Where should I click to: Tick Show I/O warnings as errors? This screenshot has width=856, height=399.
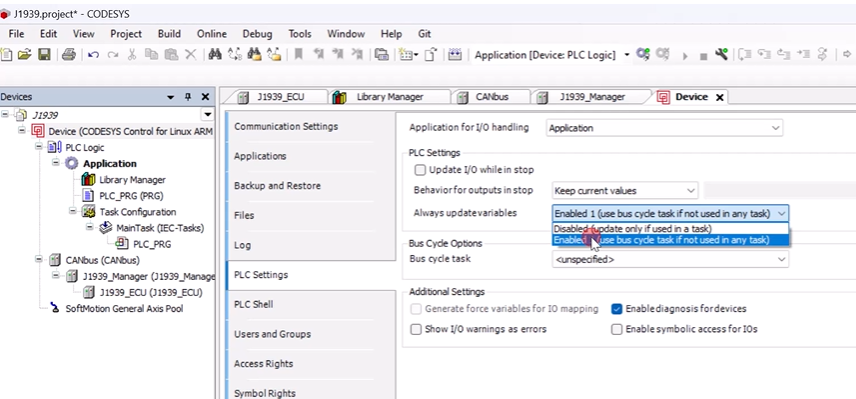(416, 329)
